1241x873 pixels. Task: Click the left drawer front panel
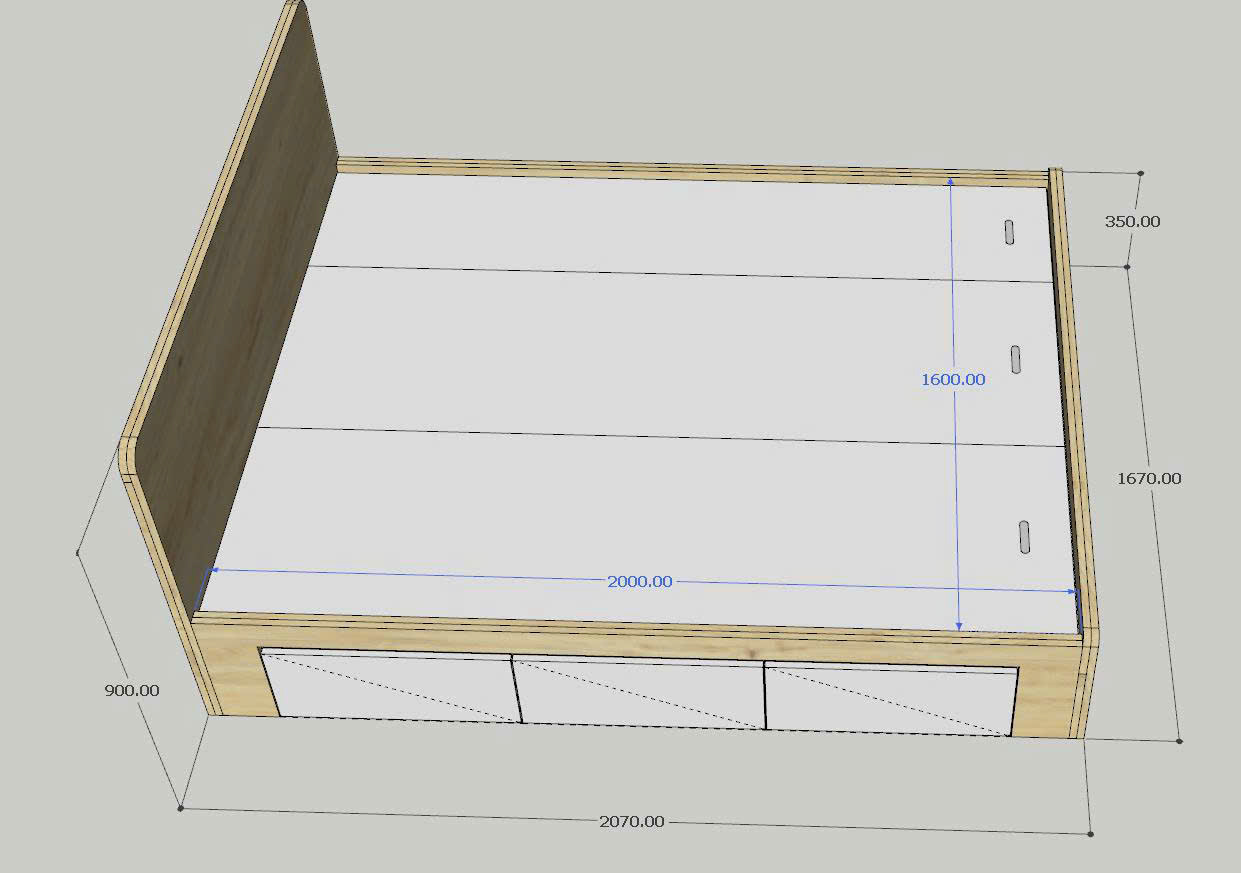[390, 686]
